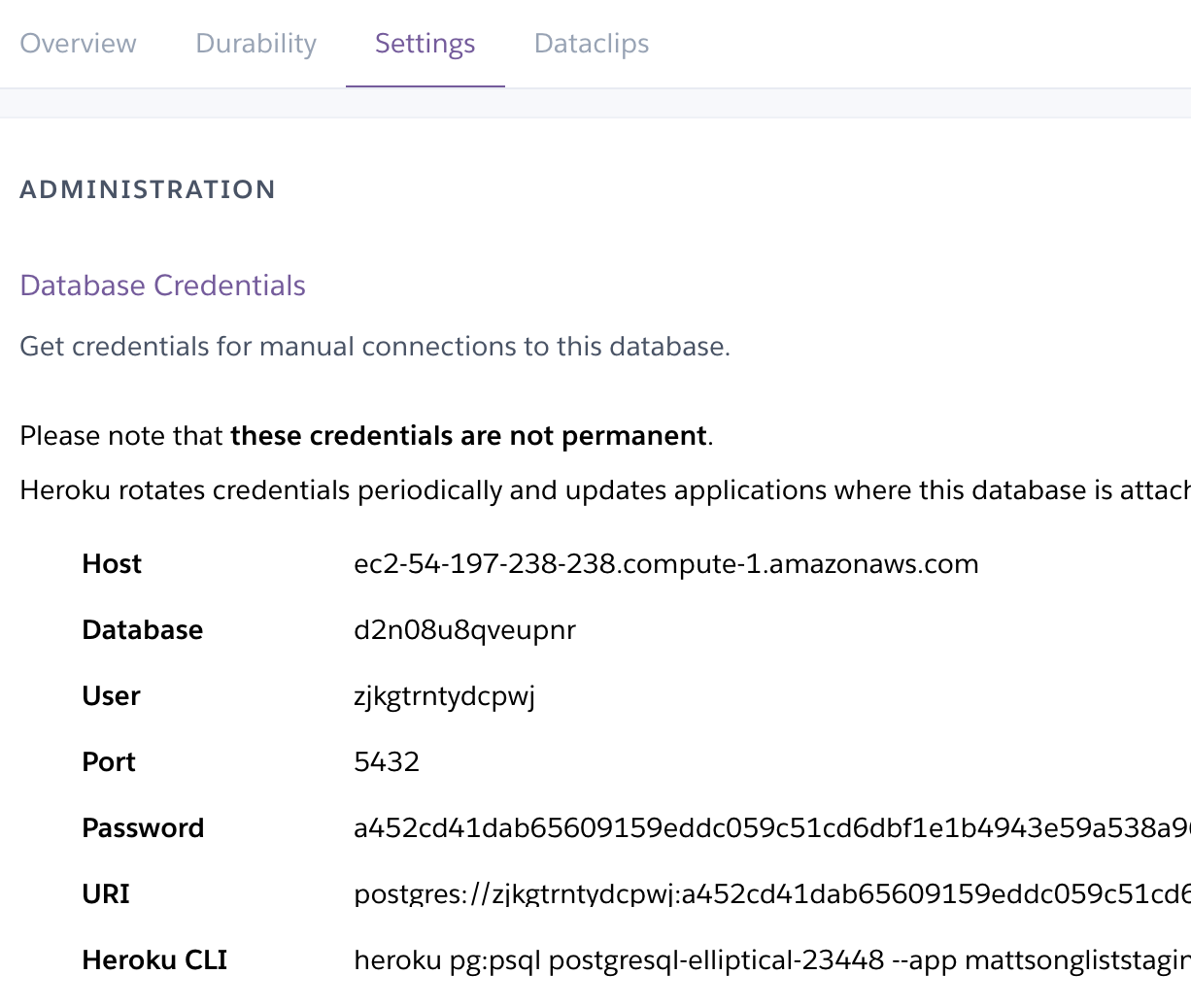Switch to the Overview tab
Viewport: 1191px width, 1008px height.
click(78, 44)
